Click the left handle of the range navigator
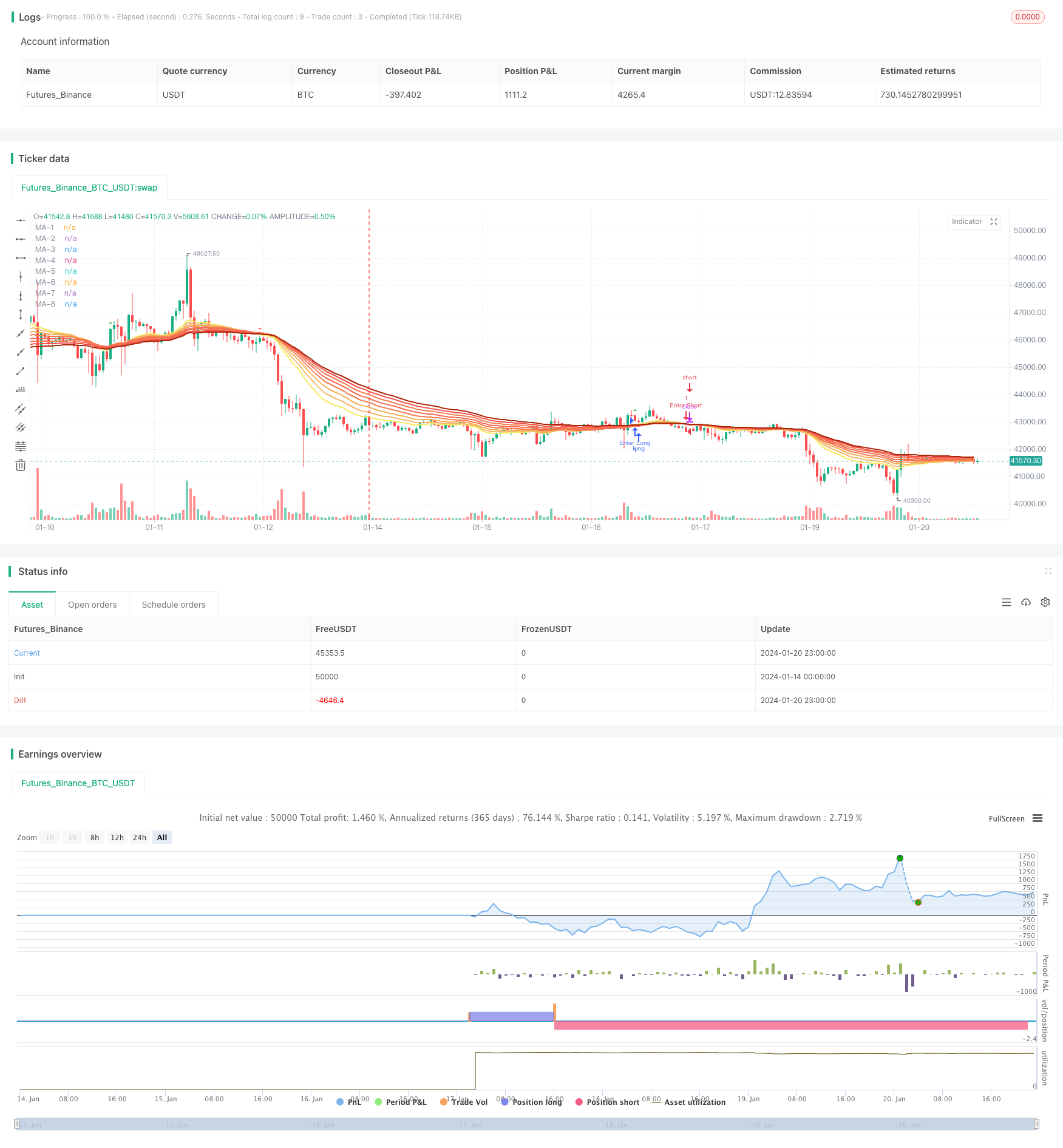This screenshot has height=1148, width=1063. [x=17, y=1124]
